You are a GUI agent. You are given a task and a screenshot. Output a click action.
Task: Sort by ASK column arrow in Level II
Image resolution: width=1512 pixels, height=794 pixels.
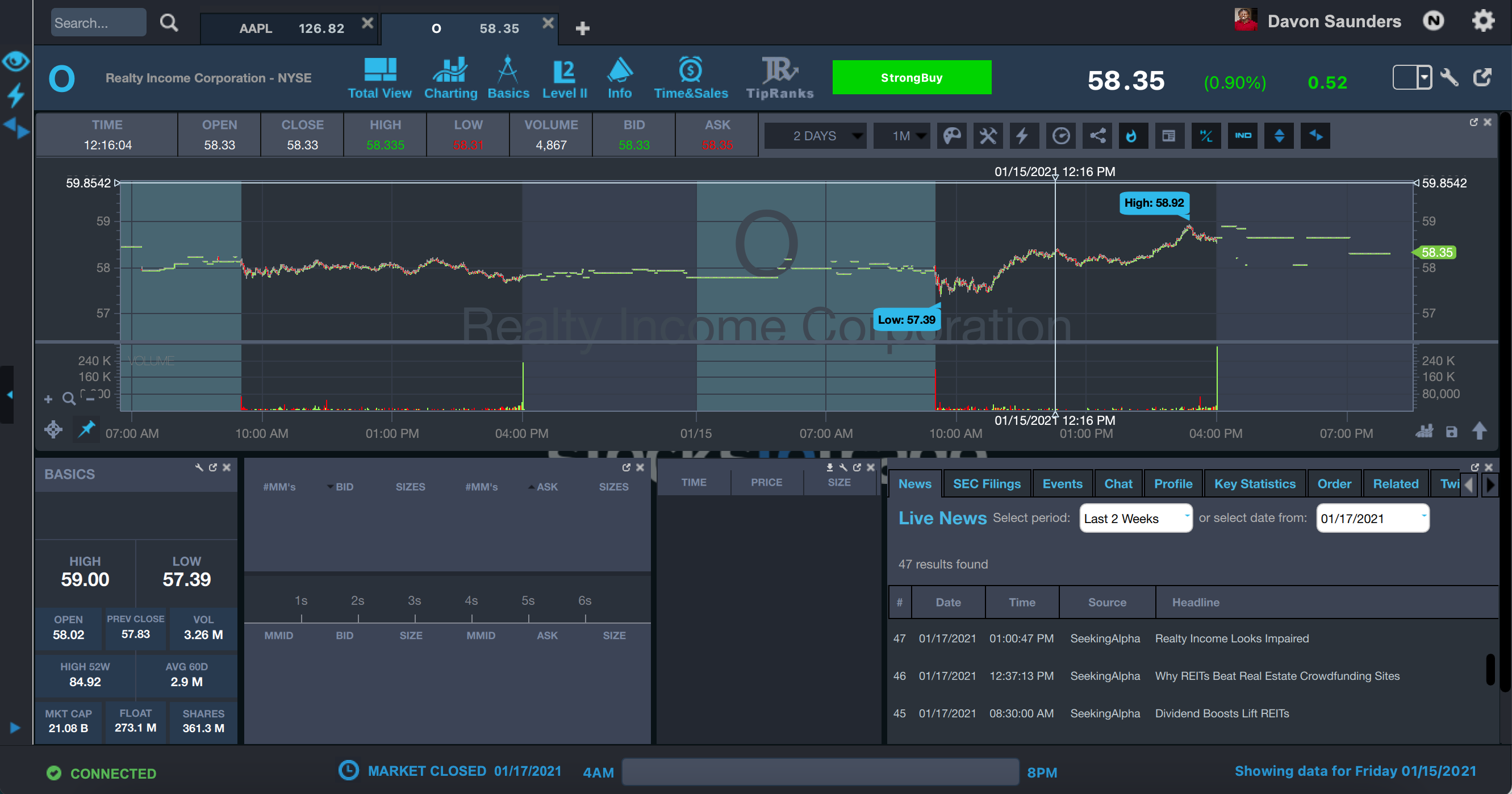[x=531, y=487]
